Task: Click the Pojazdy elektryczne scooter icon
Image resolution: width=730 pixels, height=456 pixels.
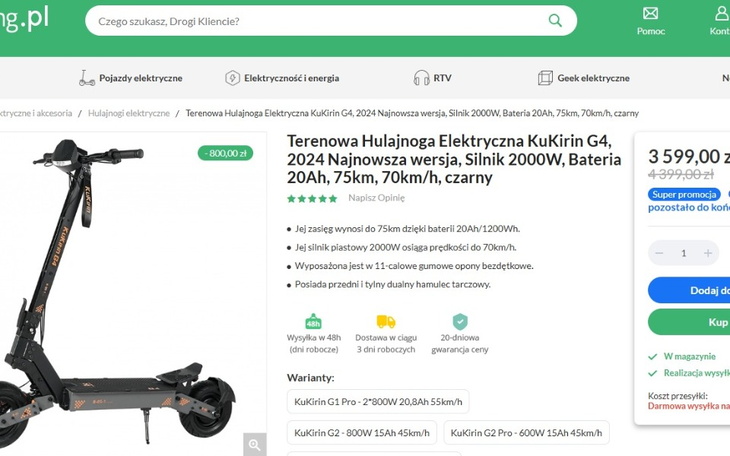Action: click(x=87, y=78)
